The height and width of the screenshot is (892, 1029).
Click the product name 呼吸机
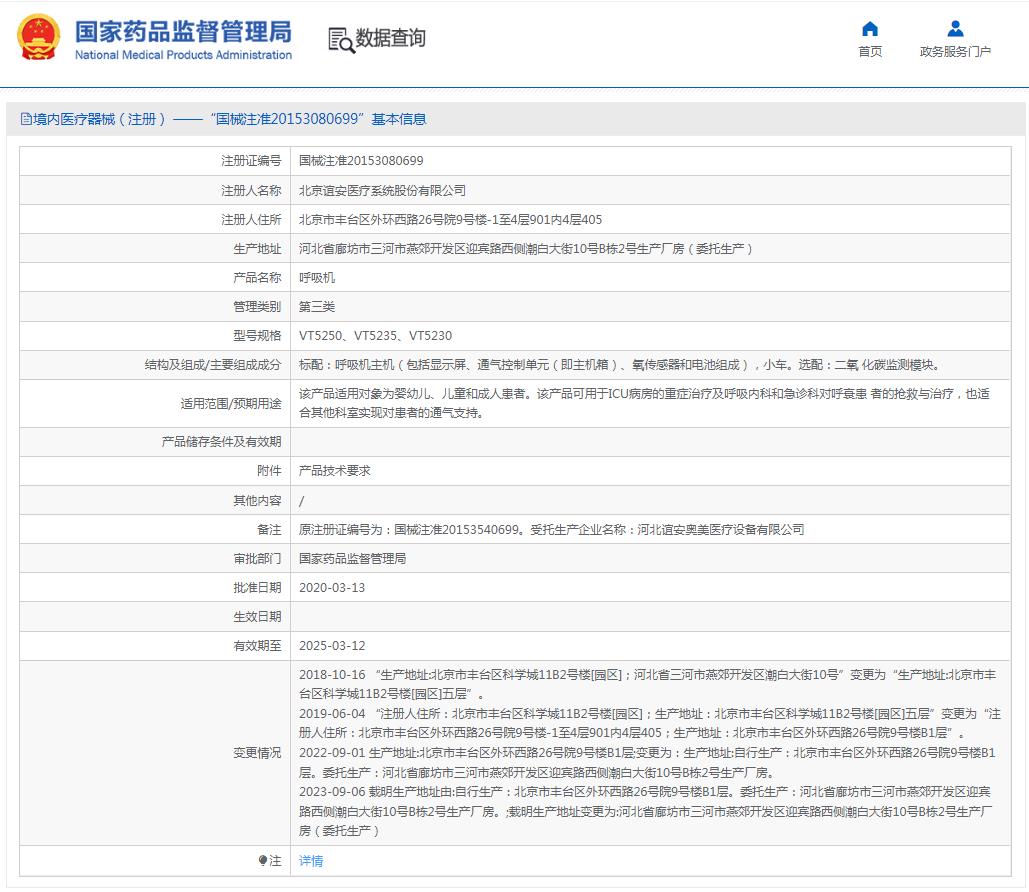317,277
